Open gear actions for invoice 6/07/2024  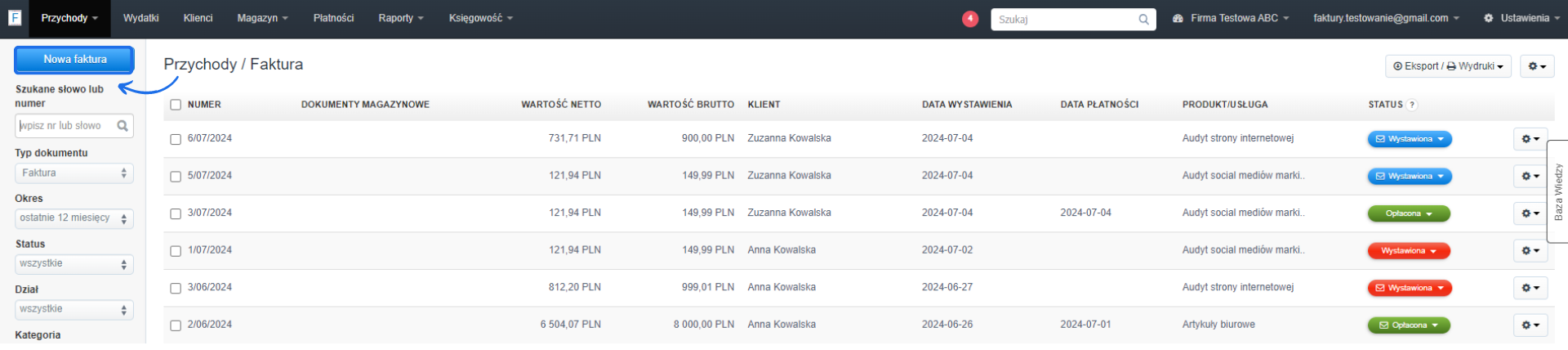[x=1530, y=139]
